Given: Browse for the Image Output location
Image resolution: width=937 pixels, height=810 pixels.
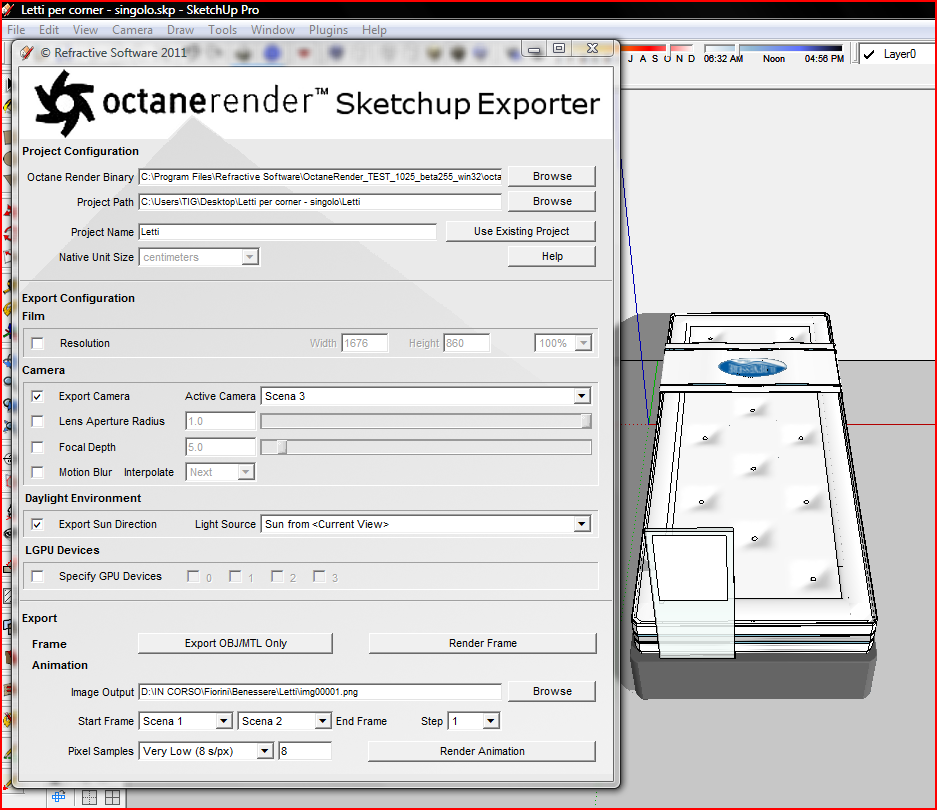Looking at the screenshot, I should click(x=552, y=691).
